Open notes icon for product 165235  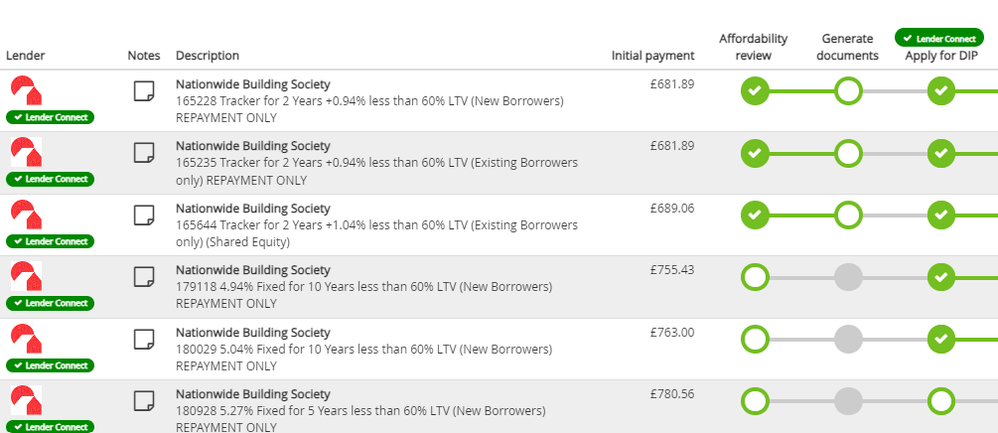144,154
